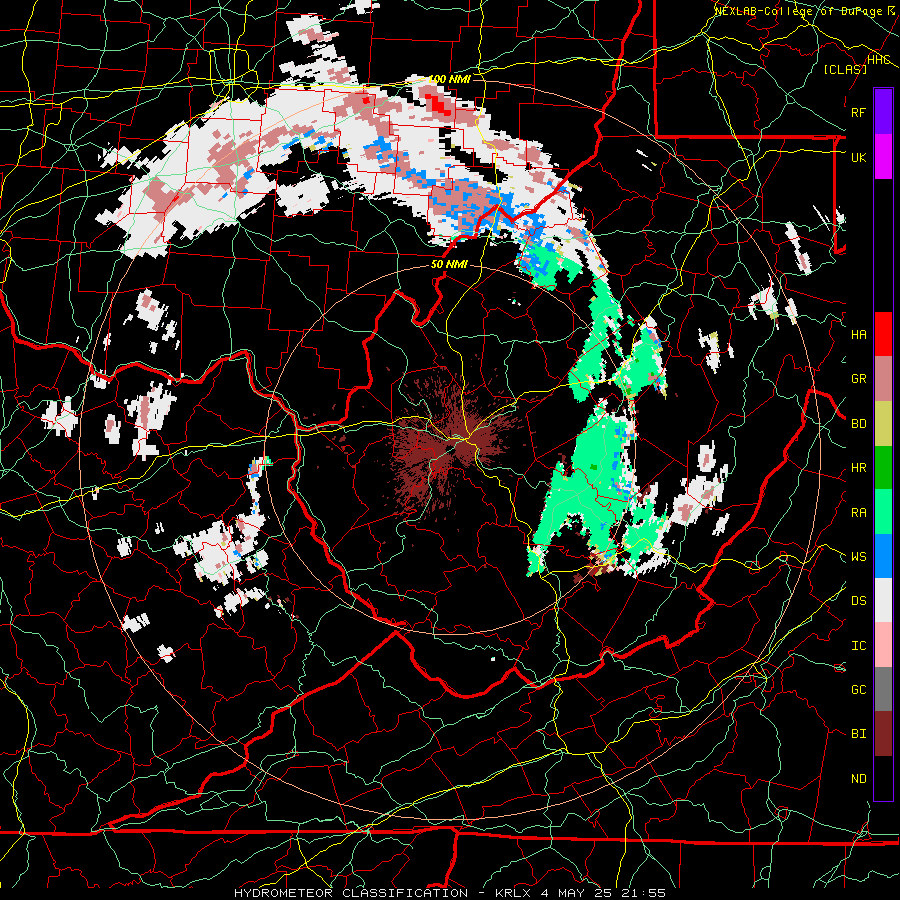Click the HYDROMETEOR CLASSIFICATION caption text

point(351,893)
